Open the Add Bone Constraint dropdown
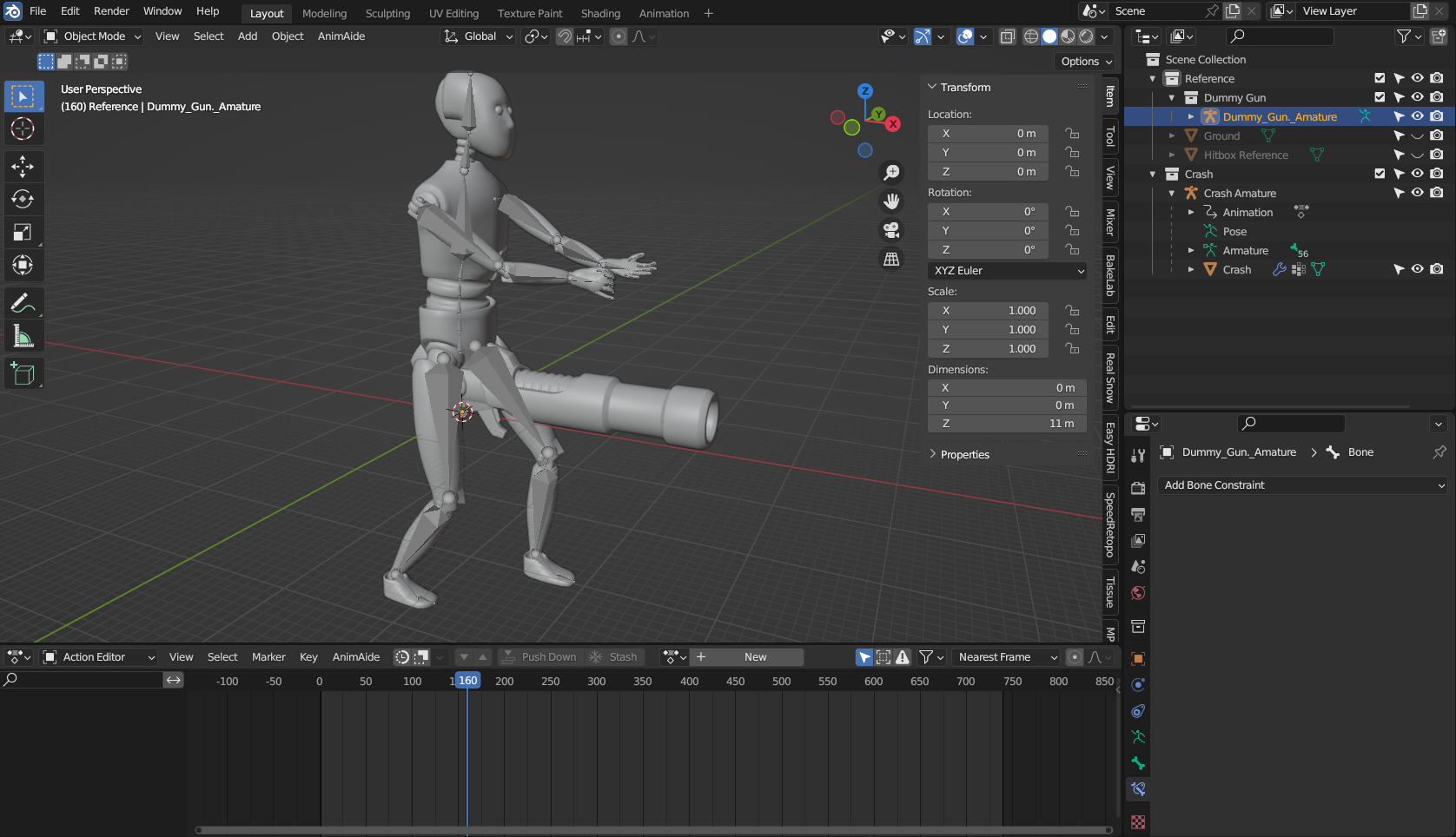 (x=1303, y=485)
